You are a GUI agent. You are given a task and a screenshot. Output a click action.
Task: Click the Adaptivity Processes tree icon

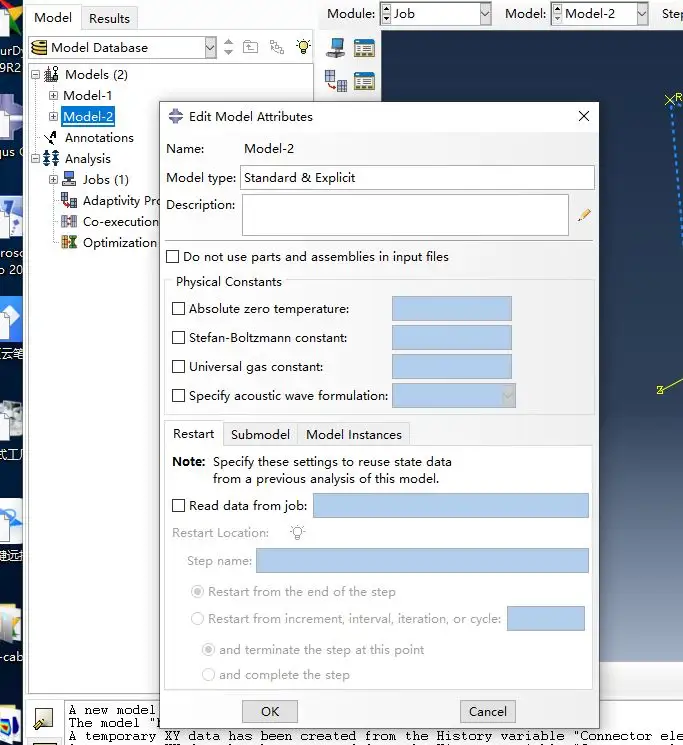point(69,200)
